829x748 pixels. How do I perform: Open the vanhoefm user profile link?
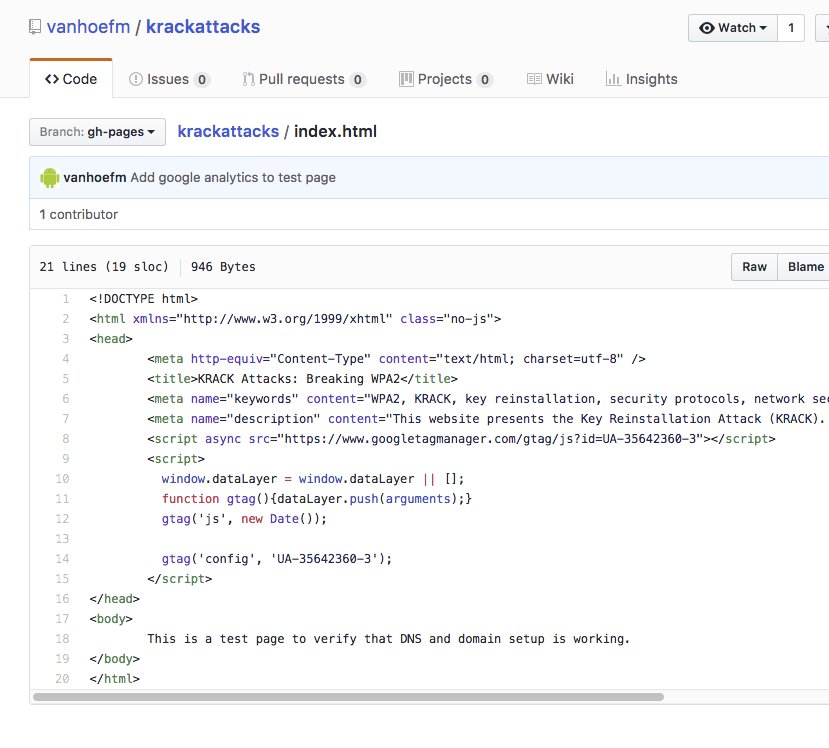pos(88,27)
